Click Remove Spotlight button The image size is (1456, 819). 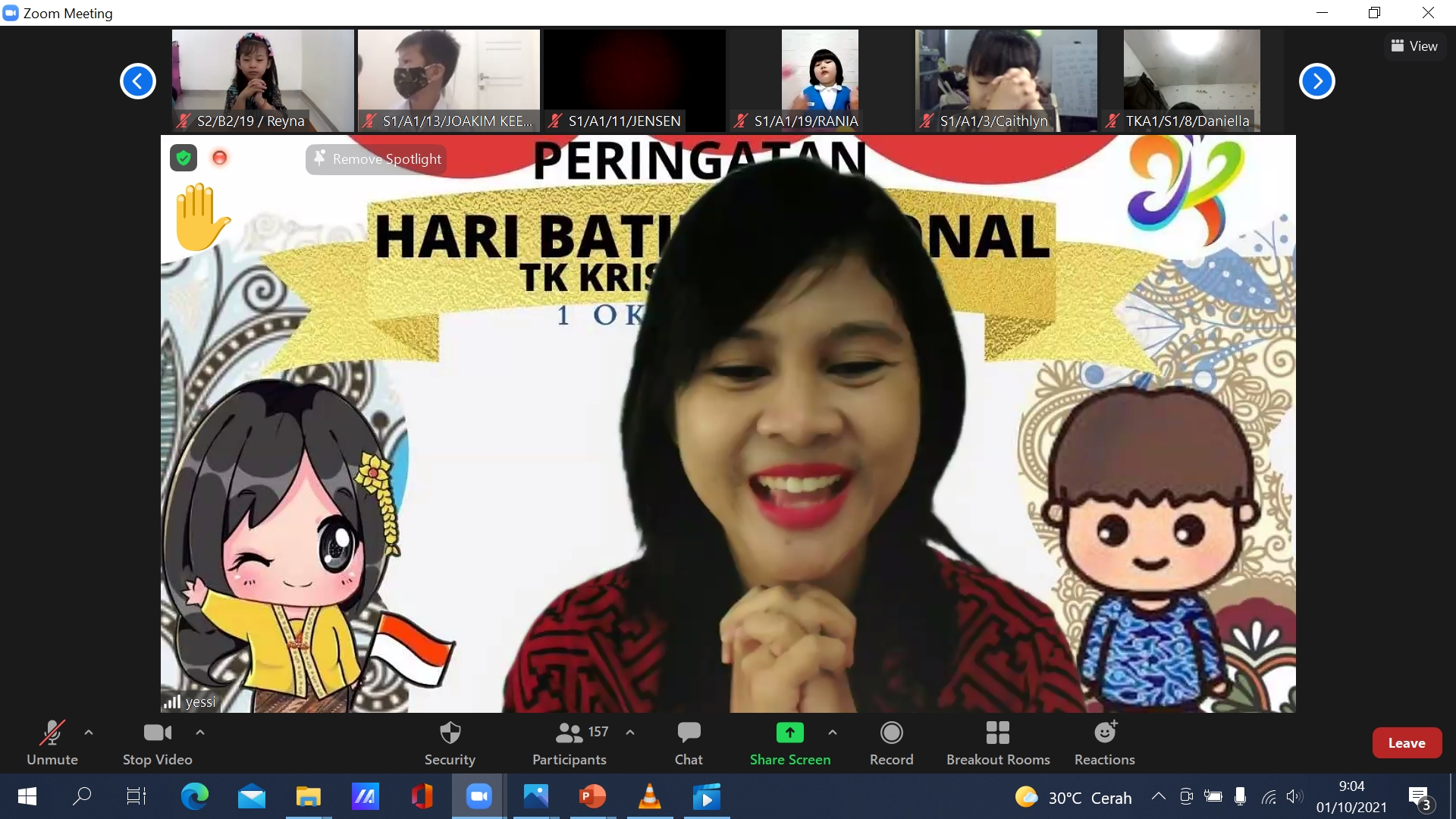pos(376,159)
